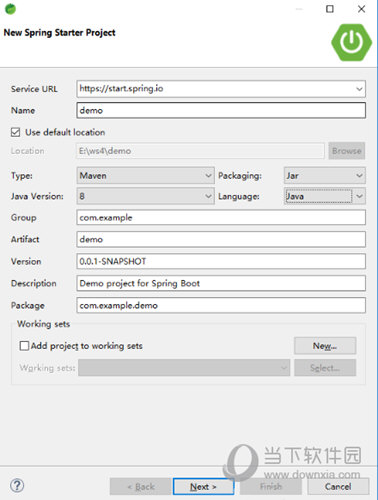Expand the Service URL dropdown arrow
The height and width of the screenshot is (500, 378).
pos(359,89)
